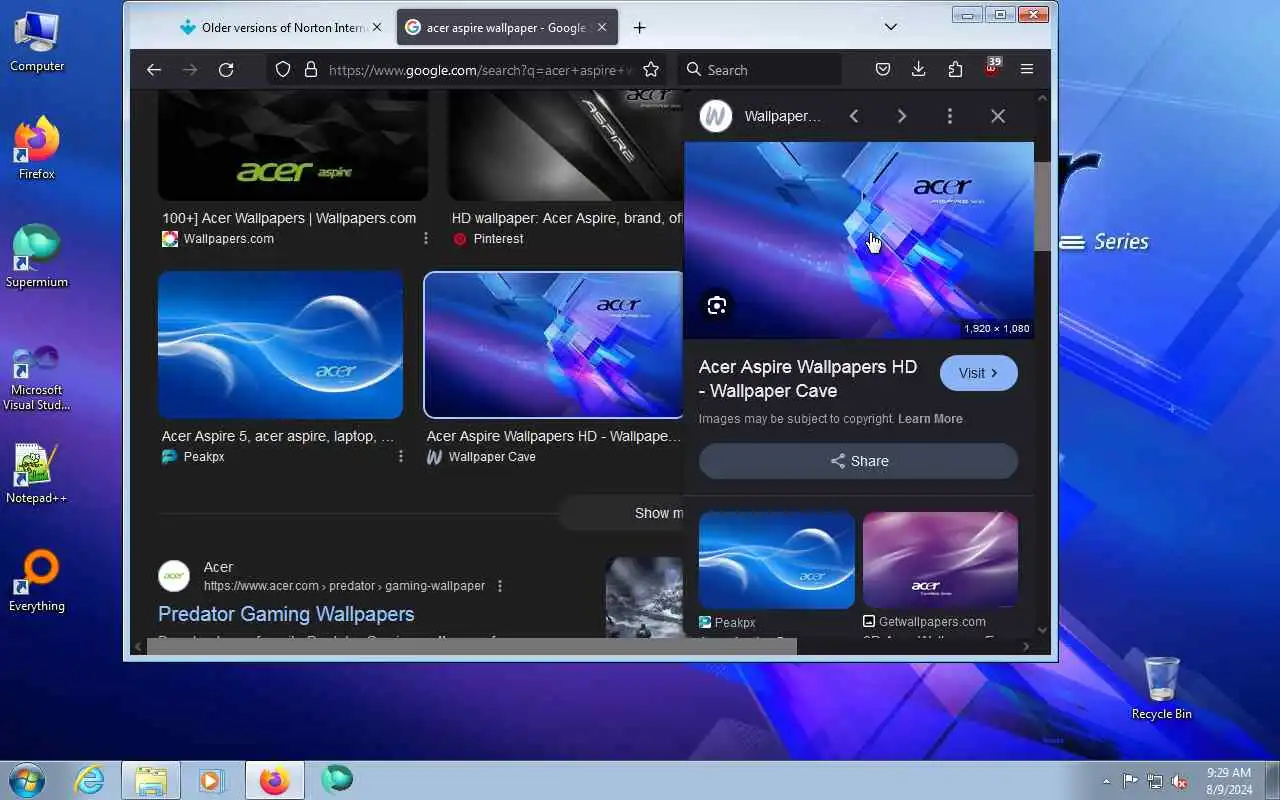Select the Recycle Bin icon
Viewport: 1280px width, 800px height.
pos(1161,688)
